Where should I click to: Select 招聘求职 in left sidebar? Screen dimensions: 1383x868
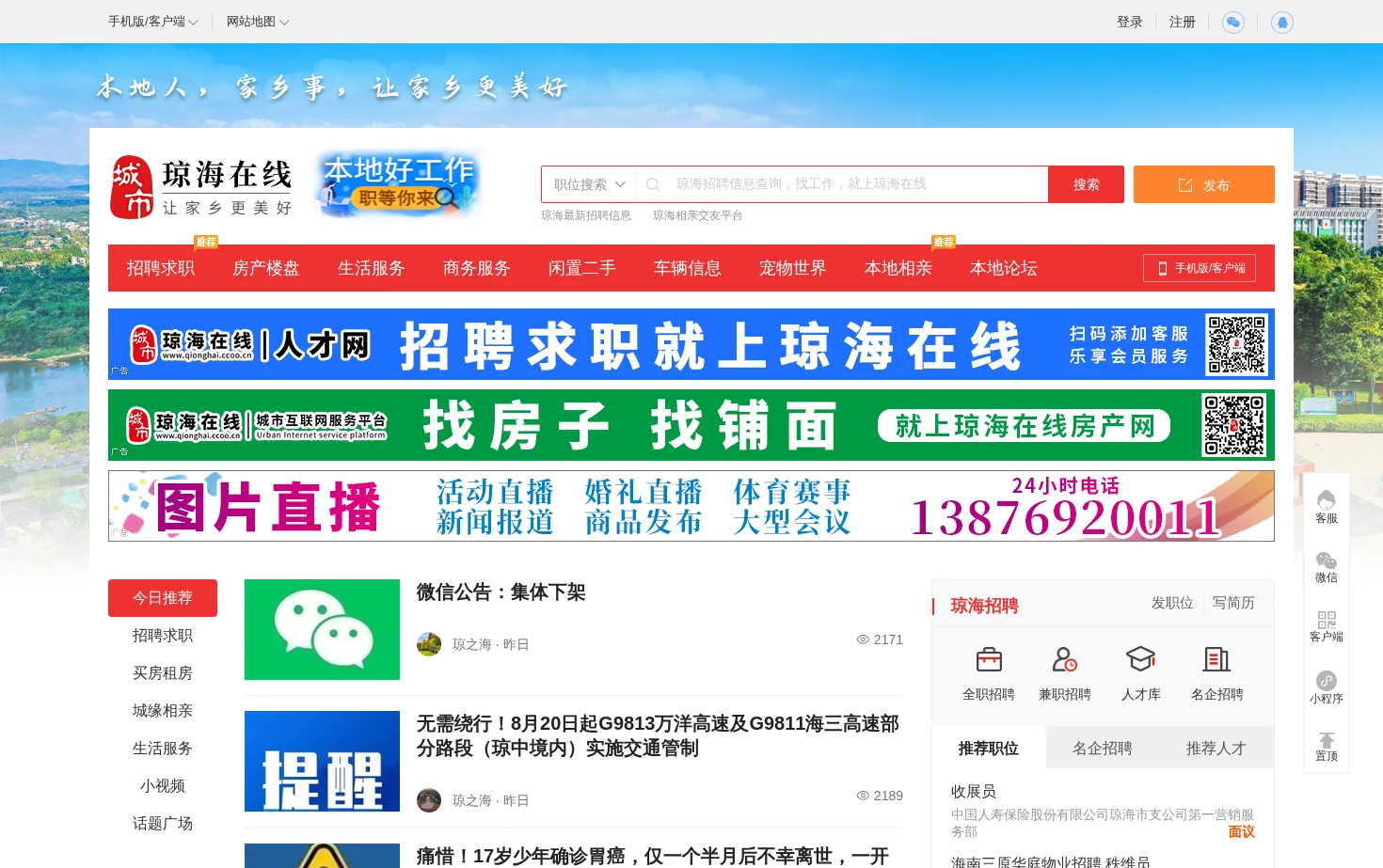(163, 636)
